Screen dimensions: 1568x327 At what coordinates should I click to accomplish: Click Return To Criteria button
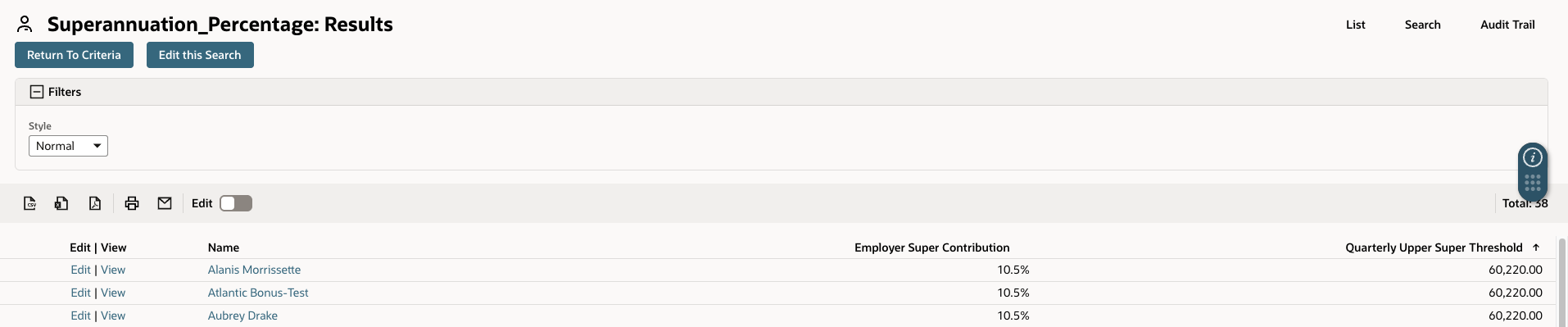(x=74, y=55)
